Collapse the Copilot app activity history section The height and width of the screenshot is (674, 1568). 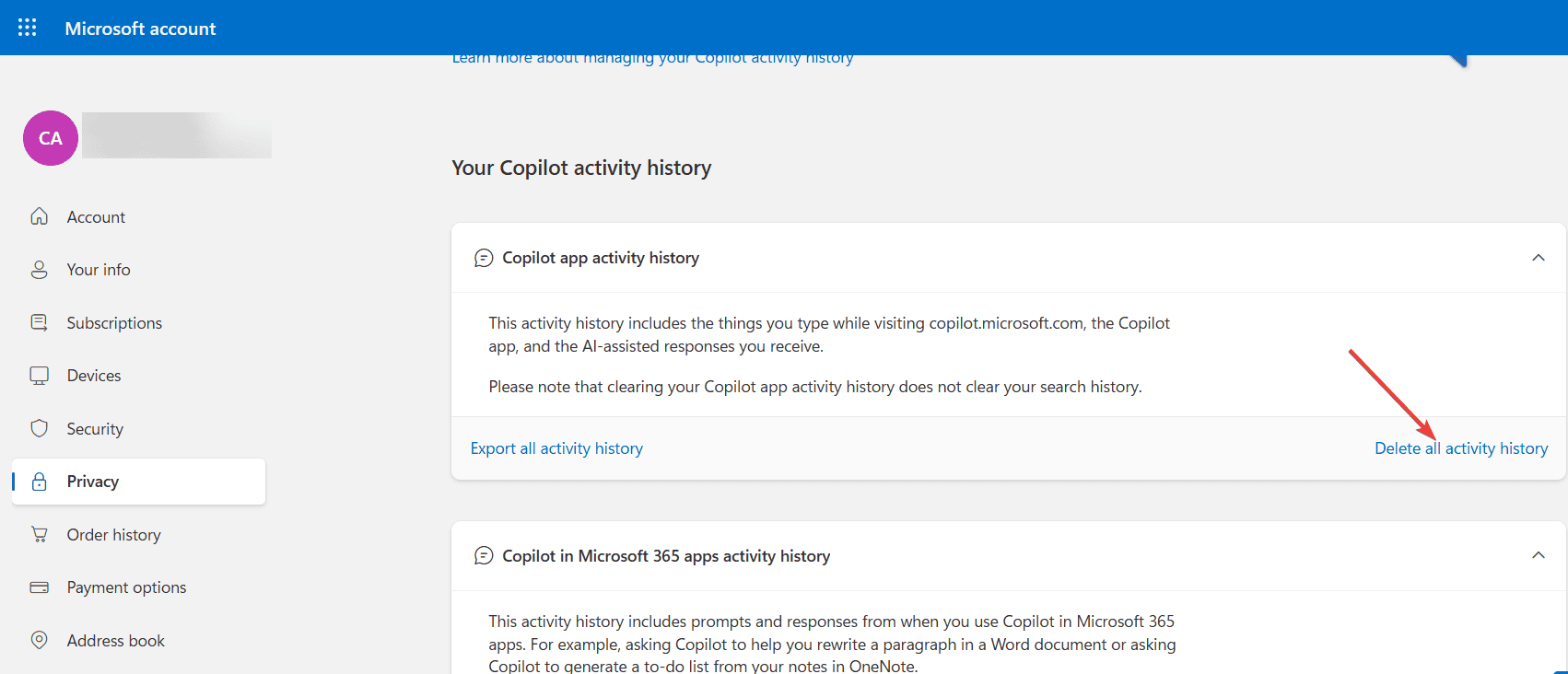1539,258
